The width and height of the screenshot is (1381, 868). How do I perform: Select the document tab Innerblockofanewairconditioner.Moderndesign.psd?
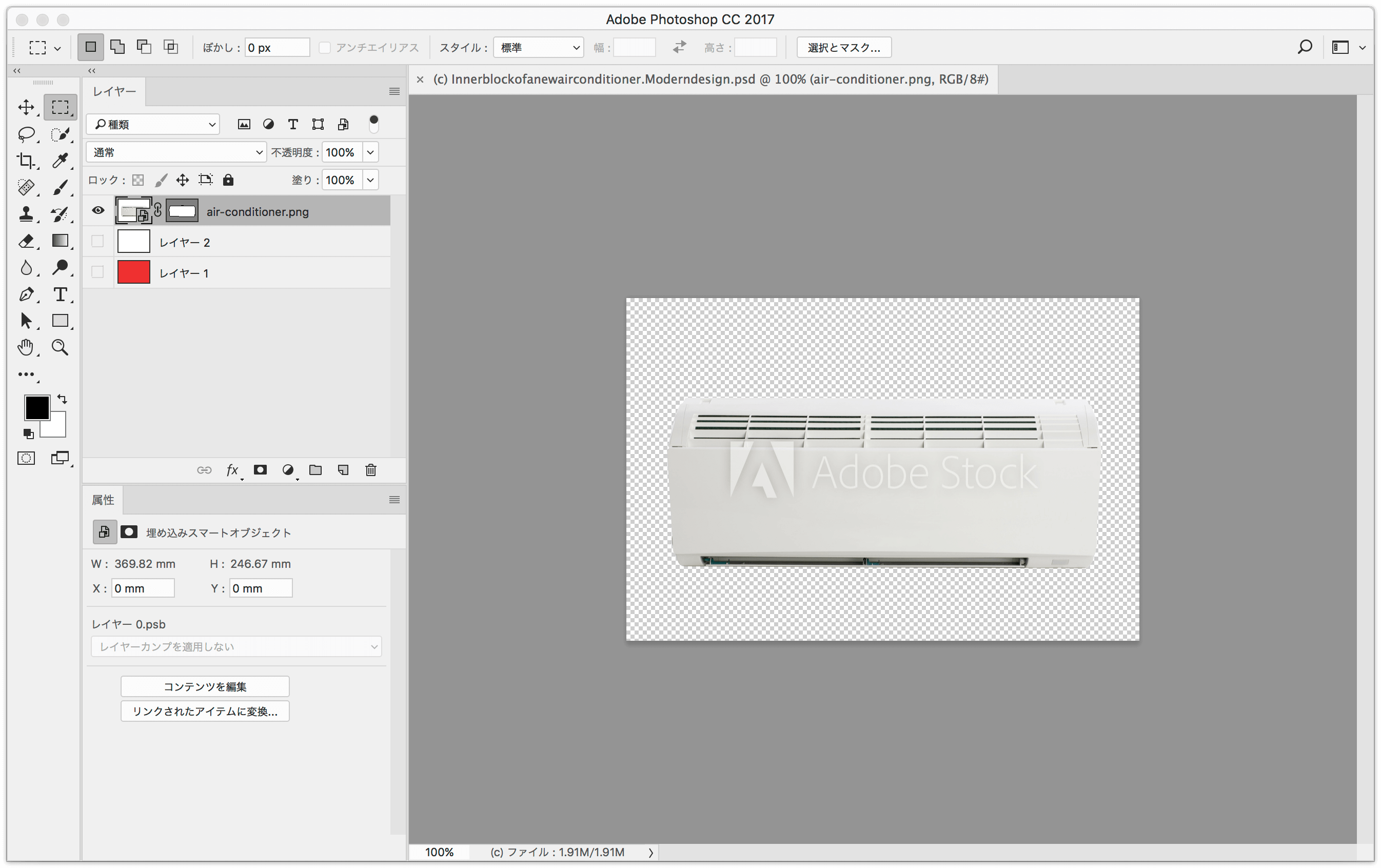click(710, 79)
